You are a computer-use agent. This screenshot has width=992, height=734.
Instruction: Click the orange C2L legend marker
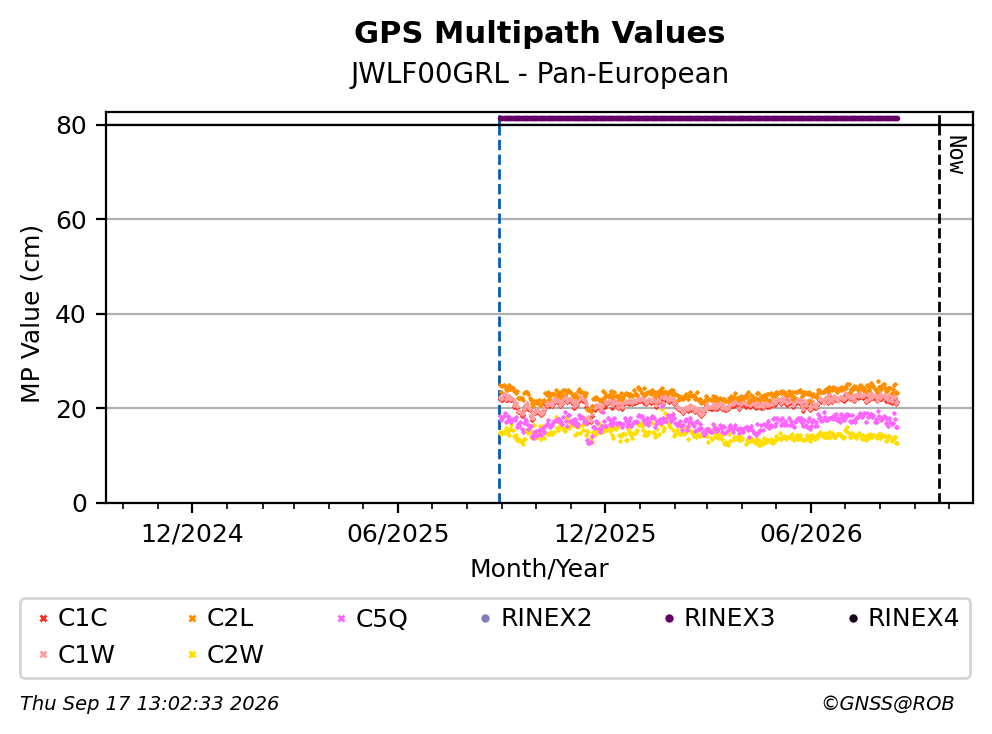coord(192,618)
